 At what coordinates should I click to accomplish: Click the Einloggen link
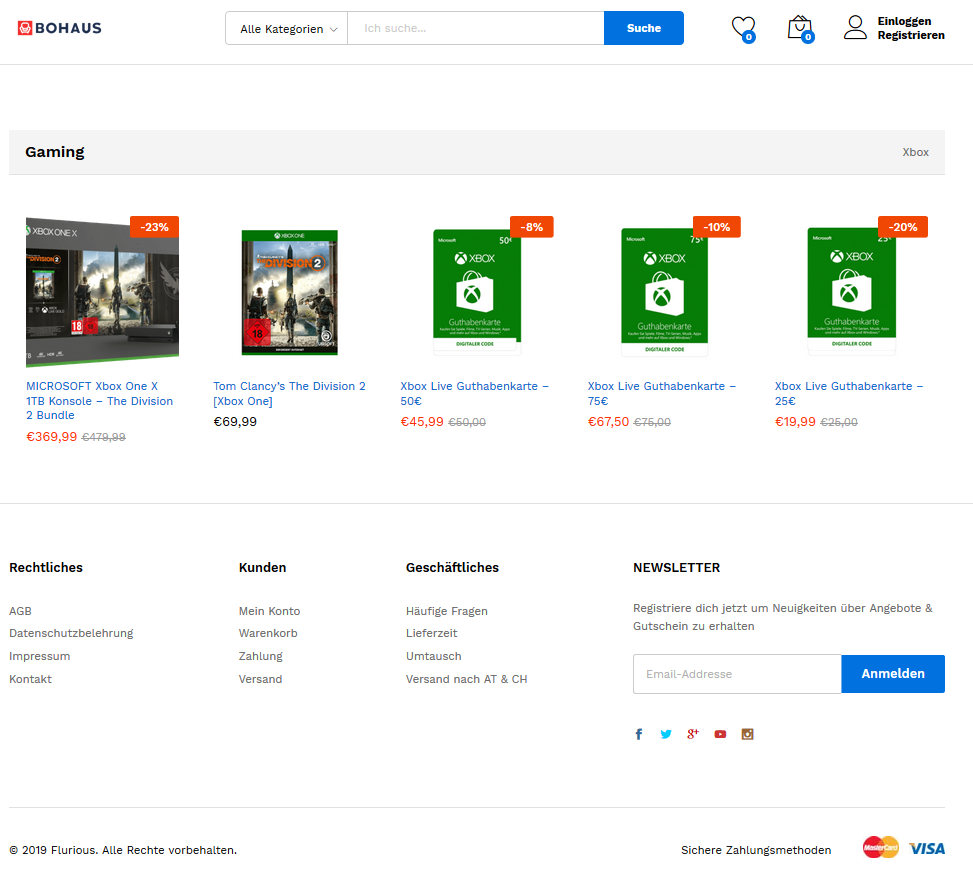pos(904,21)
